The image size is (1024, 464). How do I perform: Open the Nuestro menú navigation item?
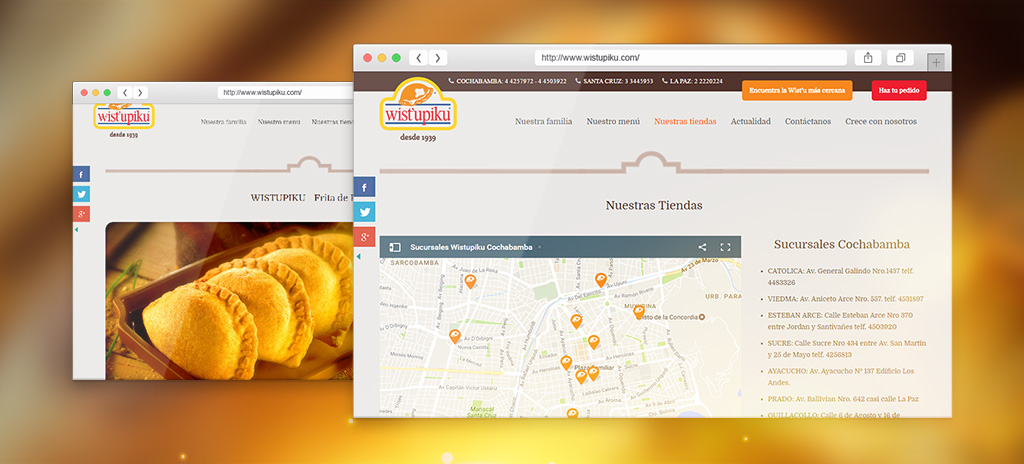(613, 121)
